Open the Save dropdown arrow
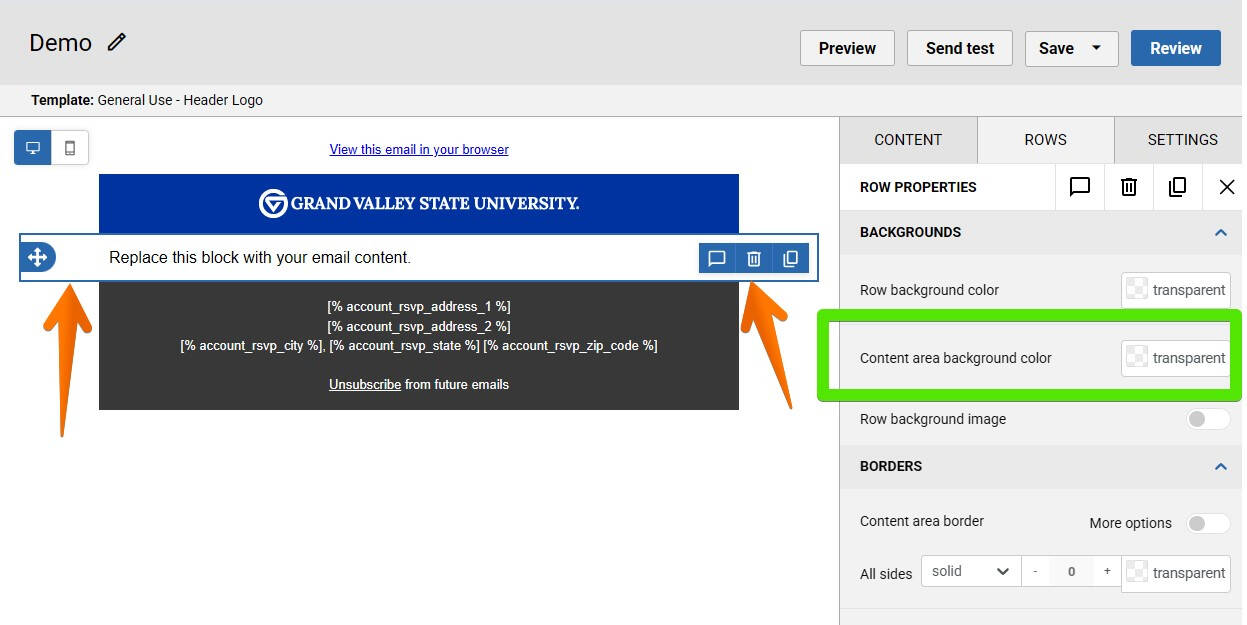This screenshot has width=1247, height=625. tap(1096, 48)
